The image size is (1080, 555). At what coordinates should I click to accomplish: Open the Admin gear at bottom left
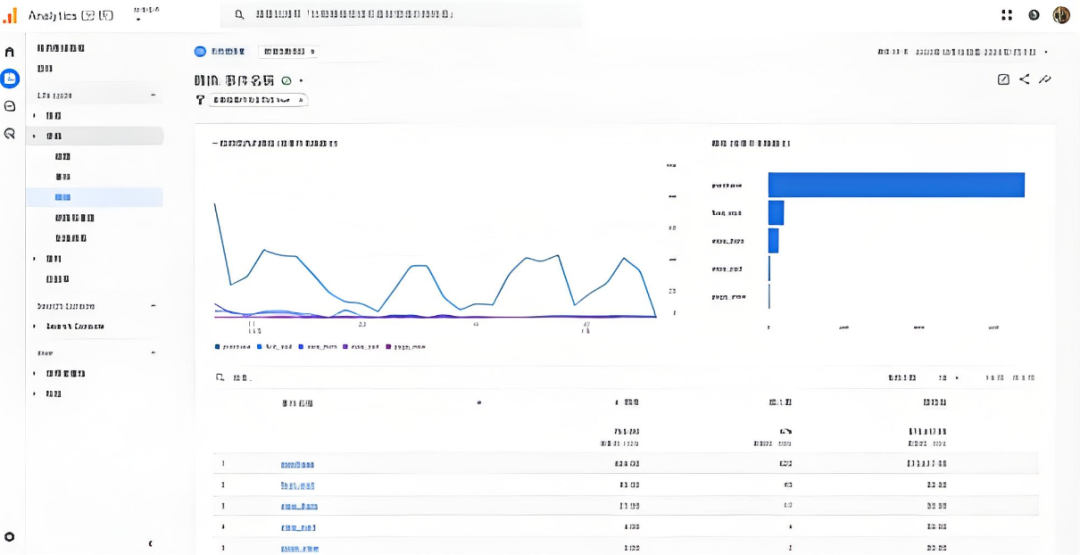[x=10, y=537]
